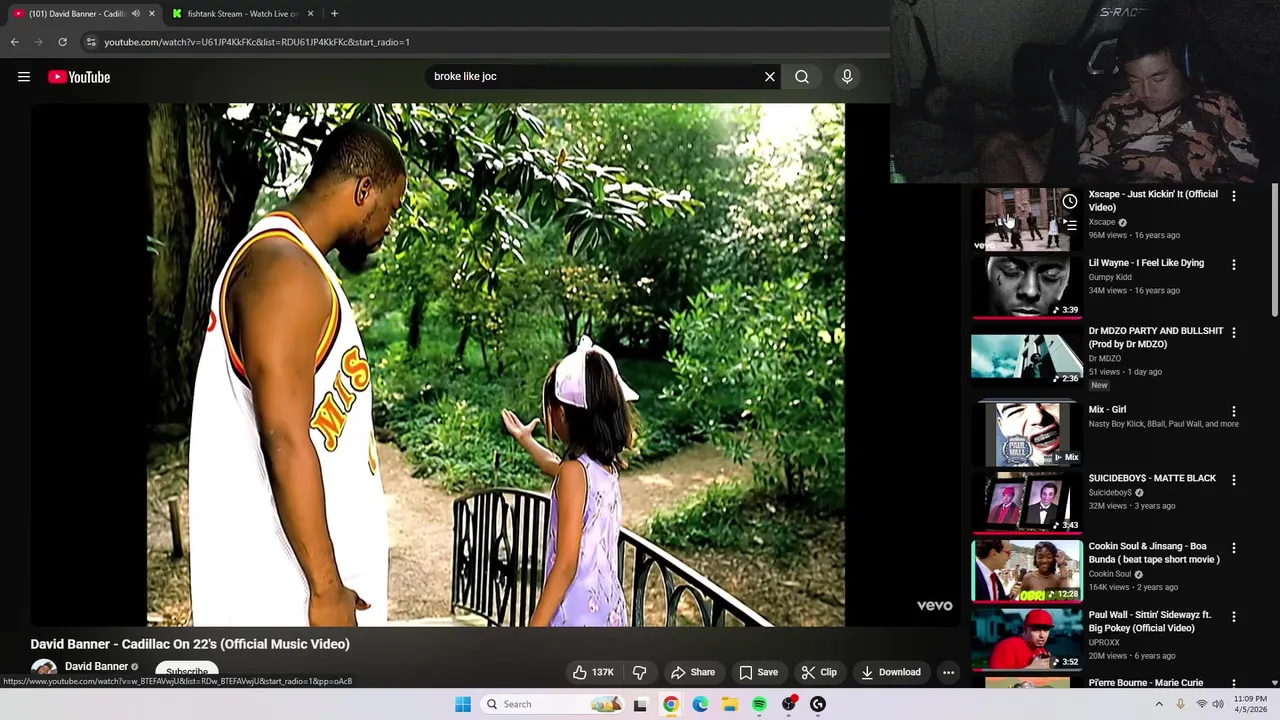Open options menu for Lil Wayne video
Viewport: 1280px width, 720px height.
(x=1233, y=265)
